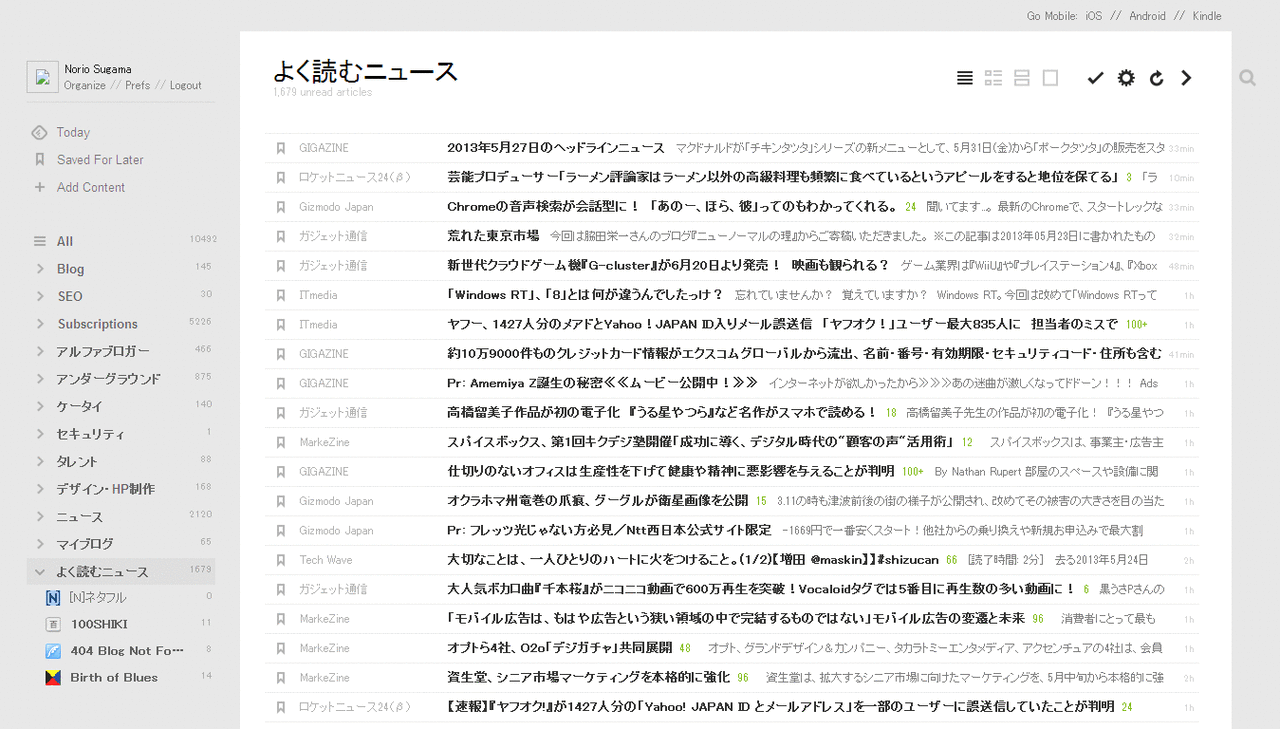Bookmark the Chromeの音声検索 article
Image resolution: width=1280 pixels, height=729 pixels.
click(x=281, y=207)
